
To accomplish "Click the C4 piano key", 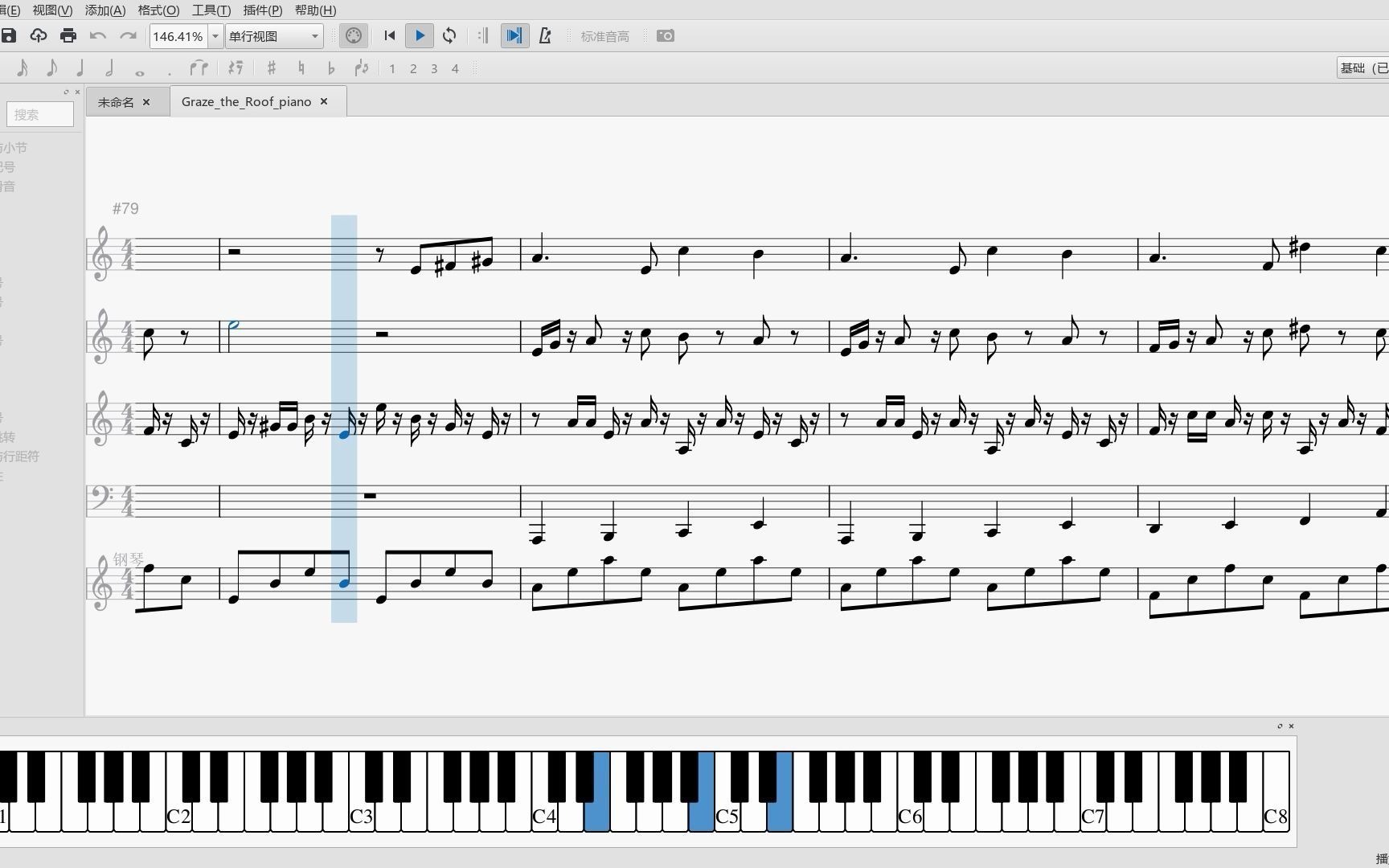I will pyautogui.click(x=543, y=817).
